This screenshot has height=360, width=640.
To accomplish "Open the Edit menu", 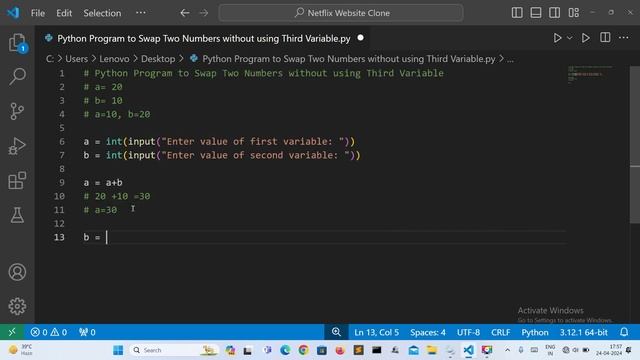I will 64,13.
